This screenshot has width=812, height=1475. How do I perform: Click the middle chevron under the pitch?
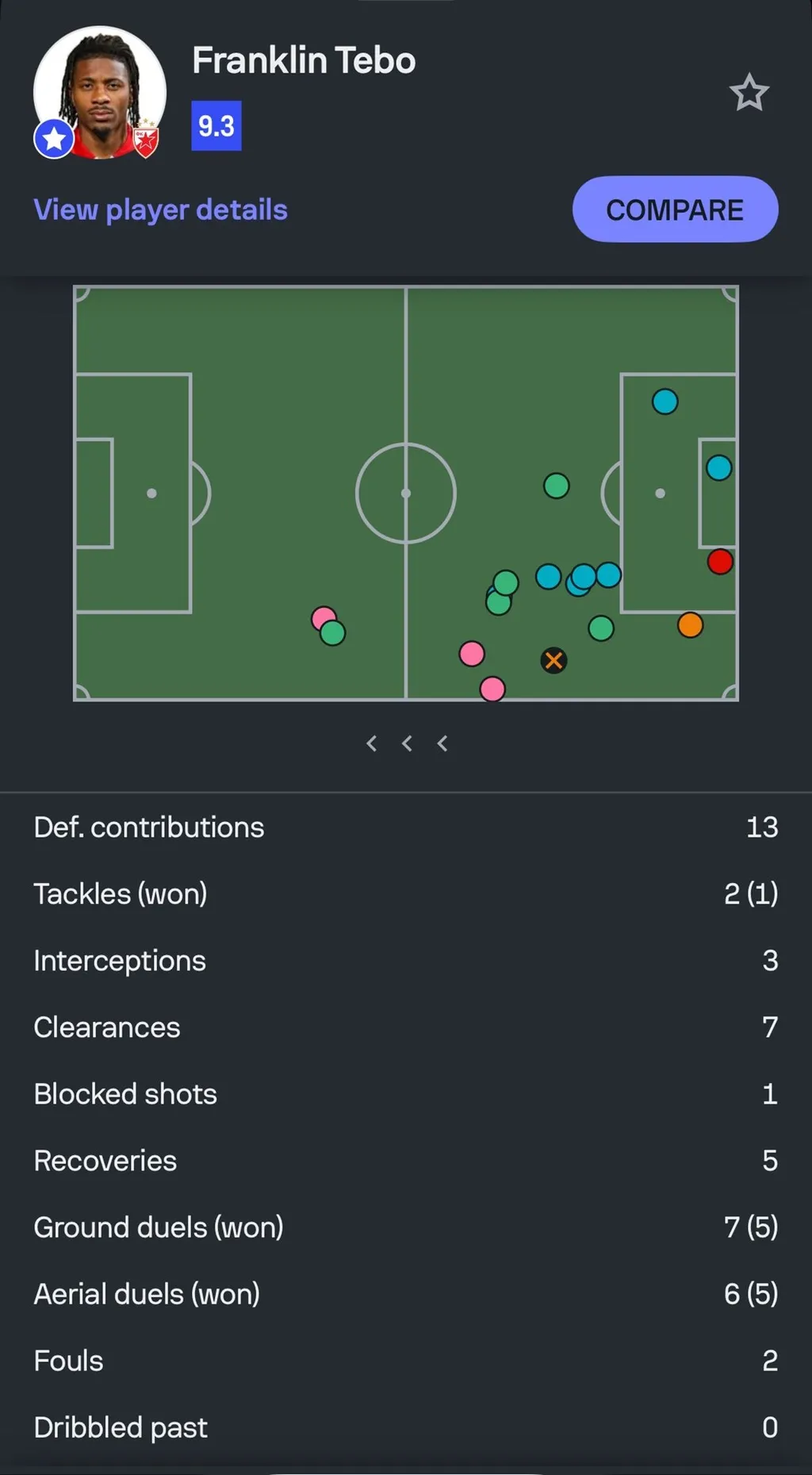click(x=407, y=743)
